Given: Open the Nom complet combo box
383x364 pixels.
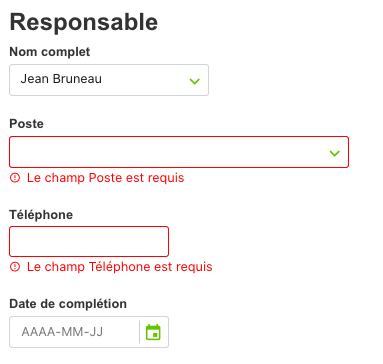Looking at the screenshot, I should click(109, 80).
